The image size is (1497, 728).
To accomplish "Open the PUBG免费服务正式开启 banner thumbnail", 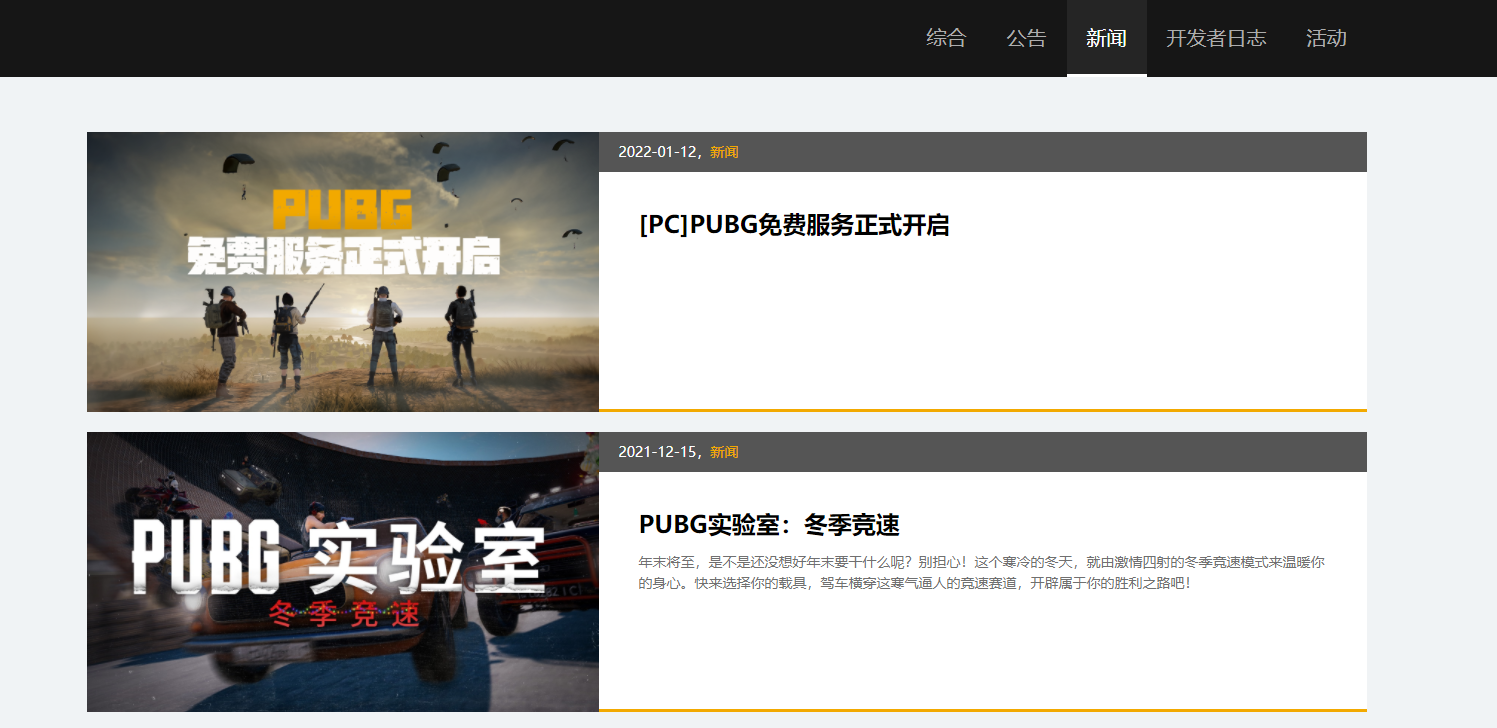I will 343,272.
